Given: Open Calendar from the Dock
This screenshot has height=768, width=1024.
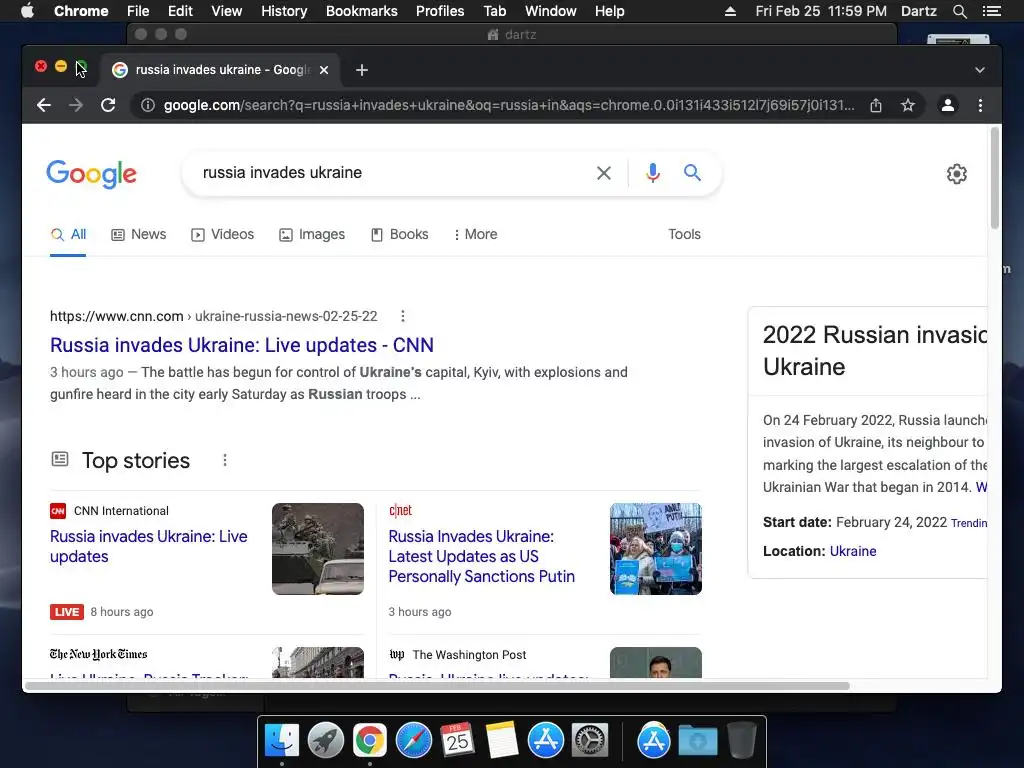Looking at the screenshot, I should tap(457, 740).
